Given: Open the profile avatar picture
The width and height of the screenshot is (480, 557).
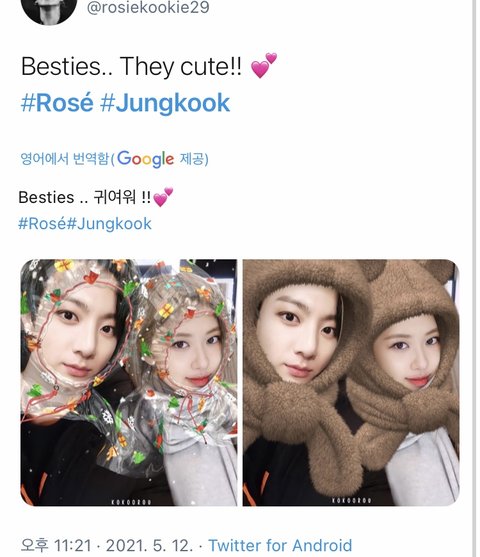Looking at the screenshot, I should click(x=49, y=9).
